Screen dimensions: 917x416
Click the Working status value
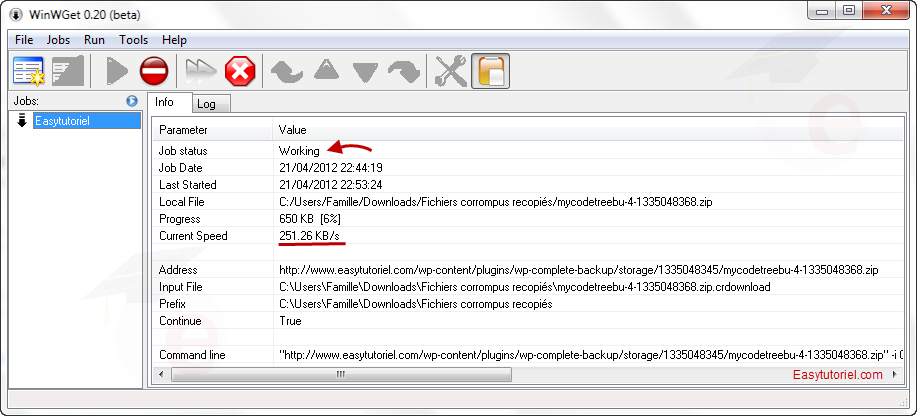[299, 151]
